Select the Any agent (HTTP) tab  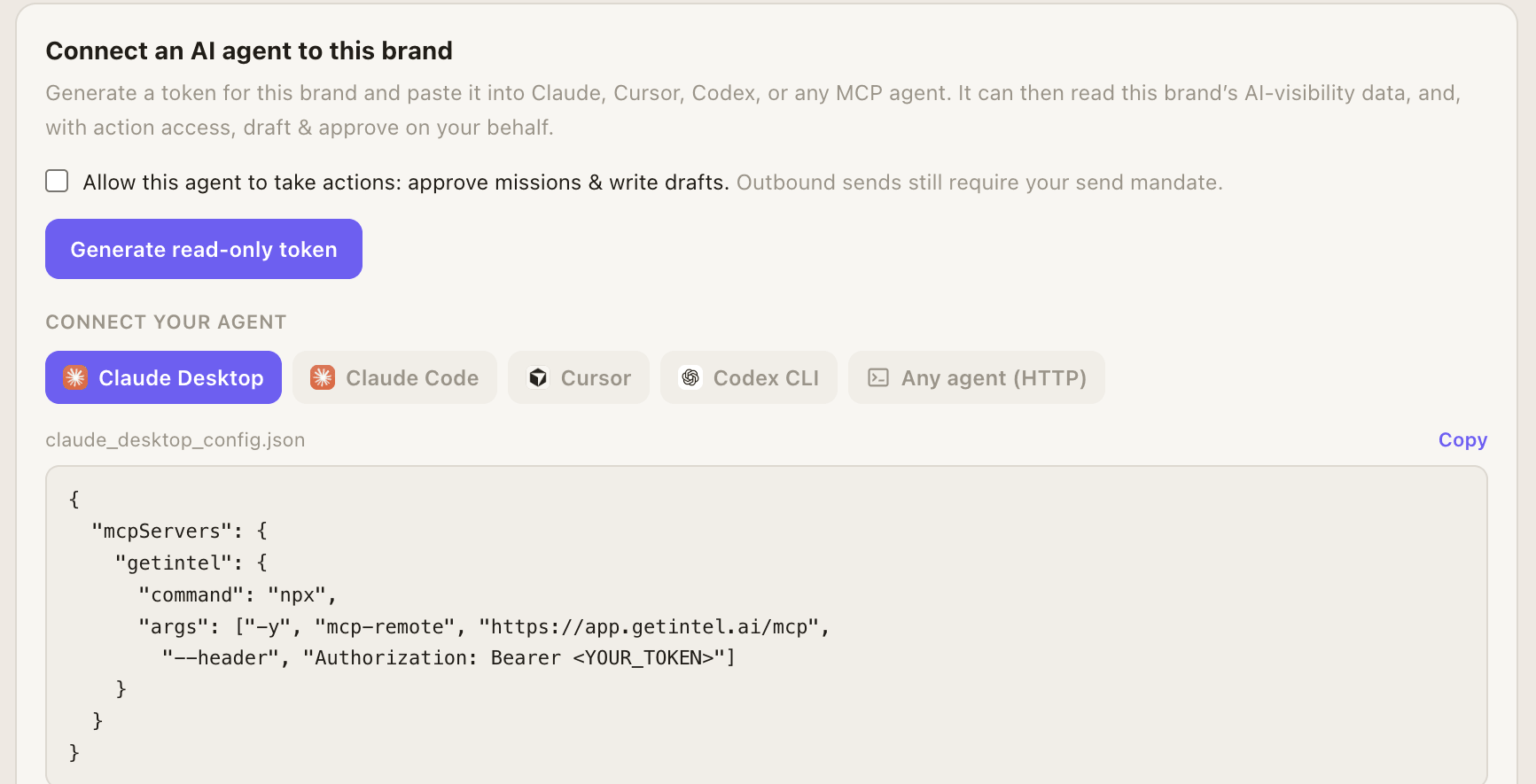point(977,377)
